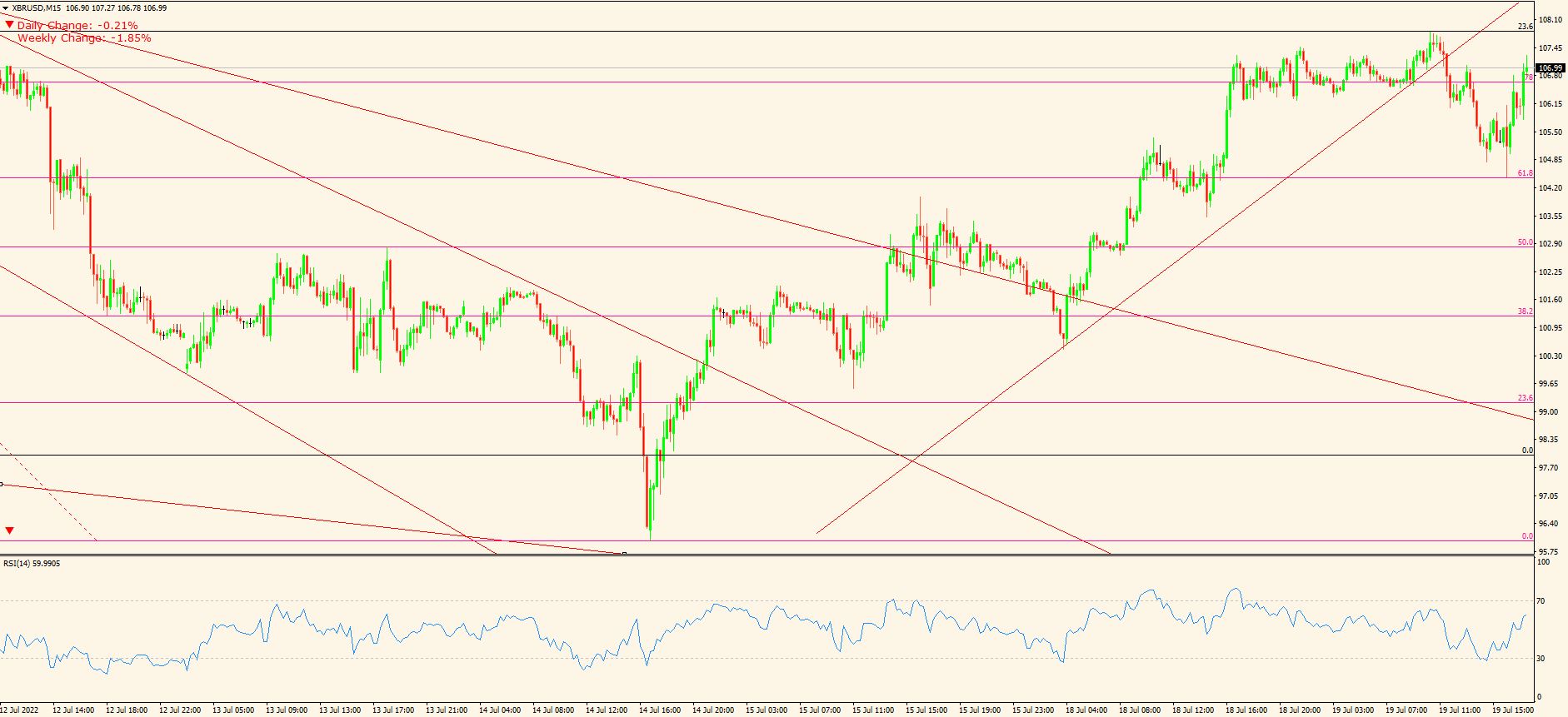1568x717 pixels.
Task: Select the pink Fibonacci 38.2 level label
Action: pos(1525,311)
